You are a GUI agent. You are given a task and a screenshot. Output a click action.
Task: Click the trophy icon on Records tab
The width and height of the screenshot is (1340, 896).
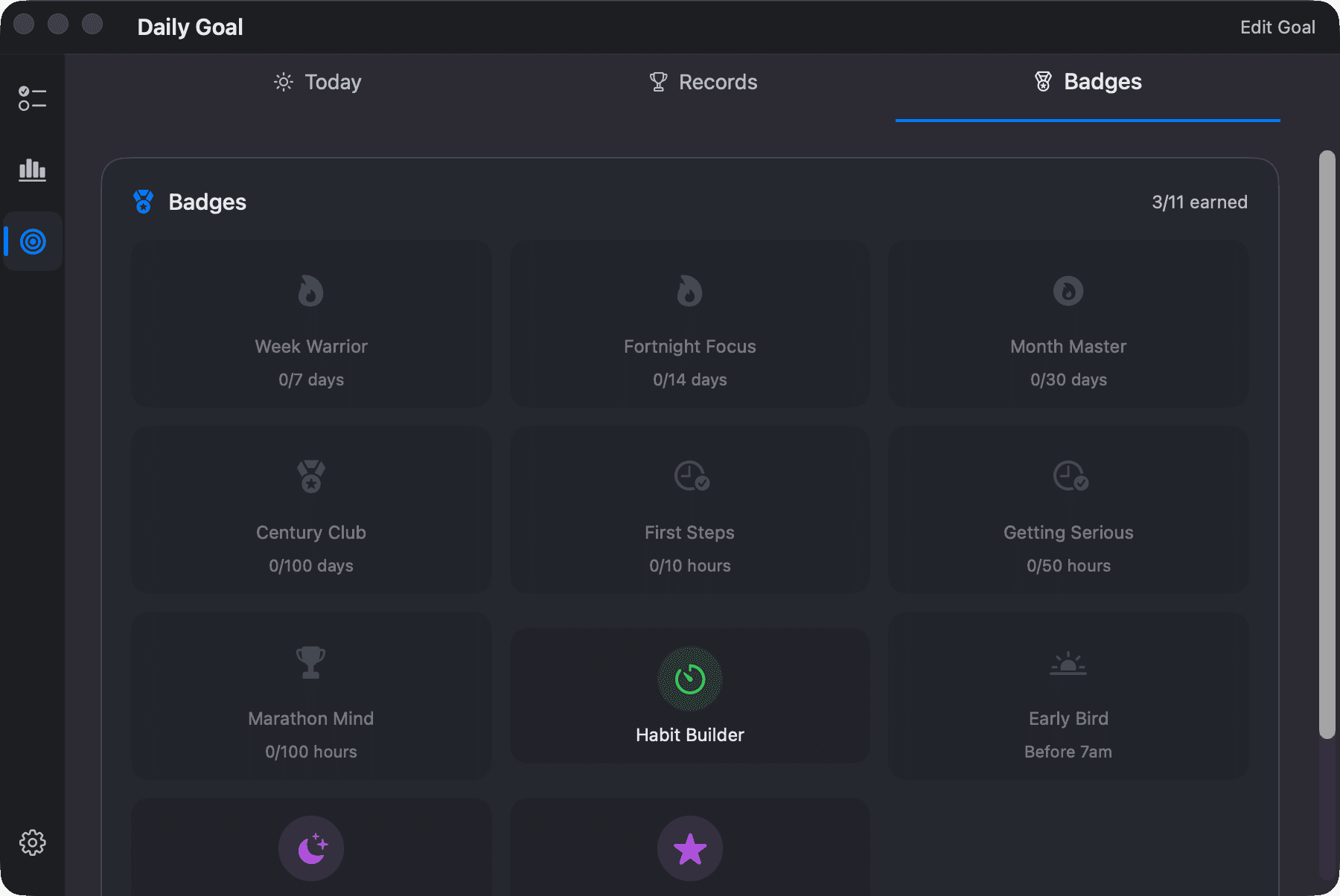(659, 82)
